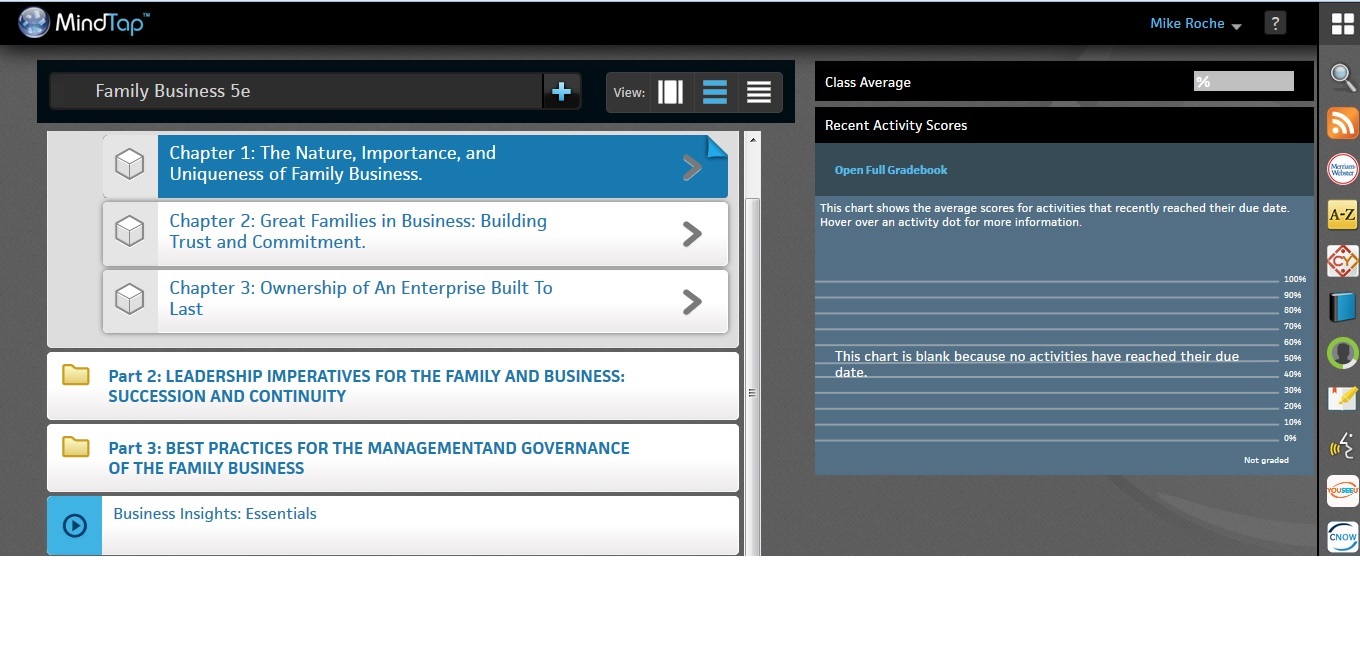Open the A-Z glossary app

coord(1342,215)
